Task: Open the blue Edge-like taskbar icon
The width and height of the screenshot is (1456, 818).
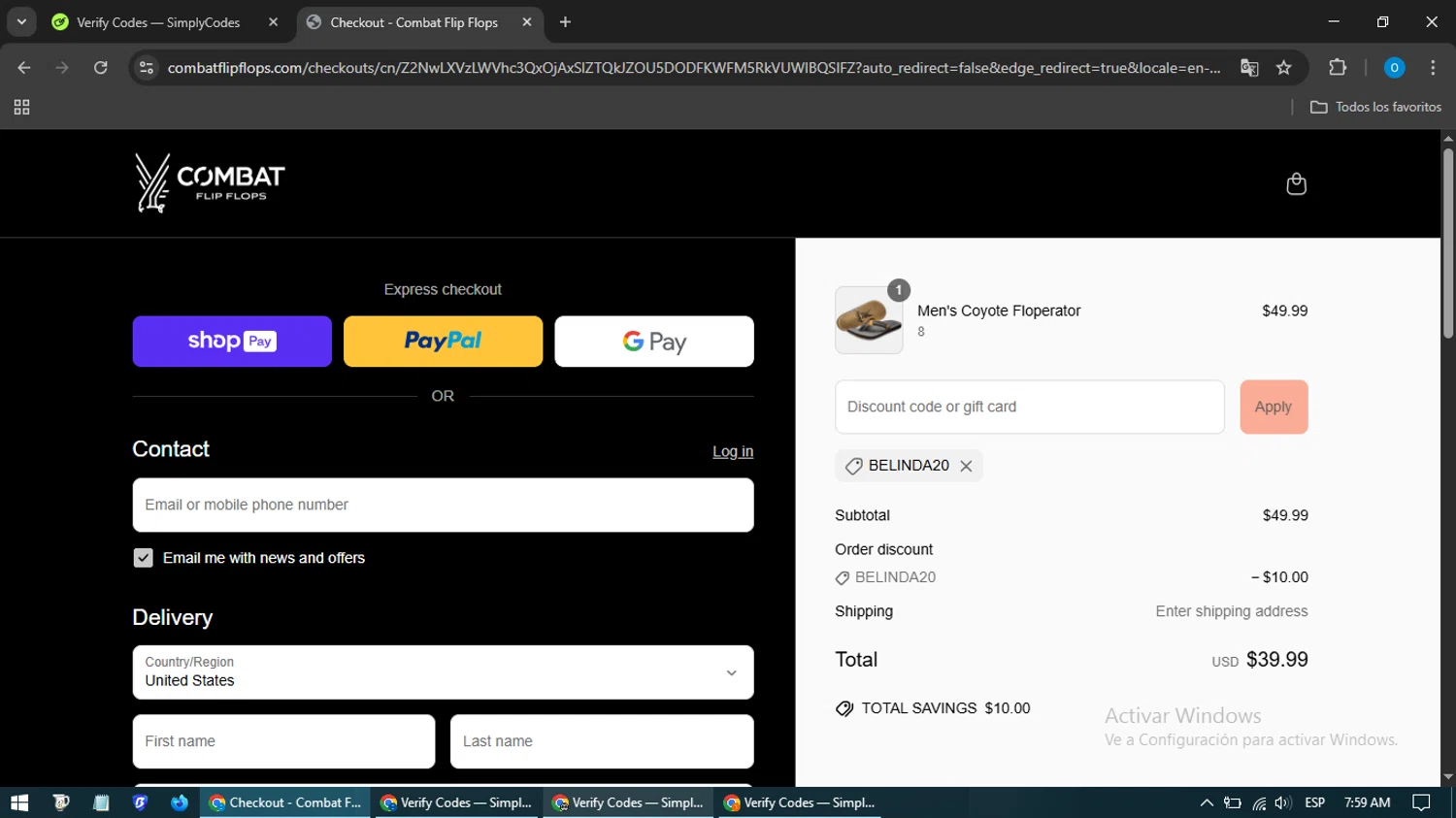Action: pos(180,802)
